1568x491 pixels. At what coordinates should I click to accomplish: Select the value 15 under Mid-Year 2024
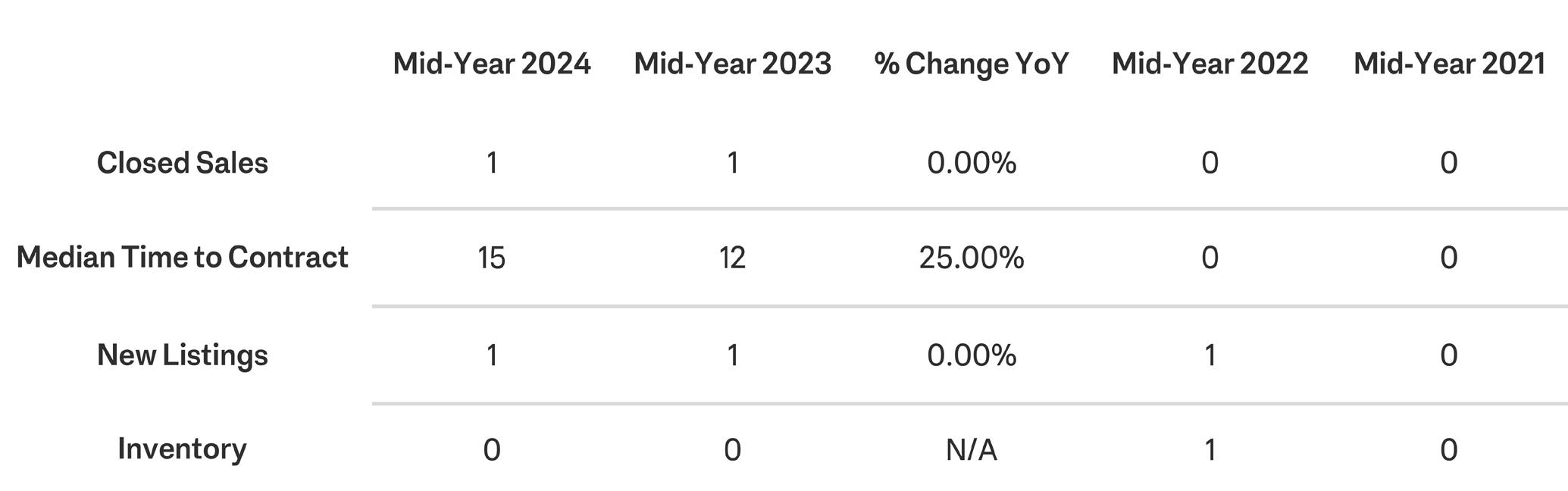coord(492,258)
